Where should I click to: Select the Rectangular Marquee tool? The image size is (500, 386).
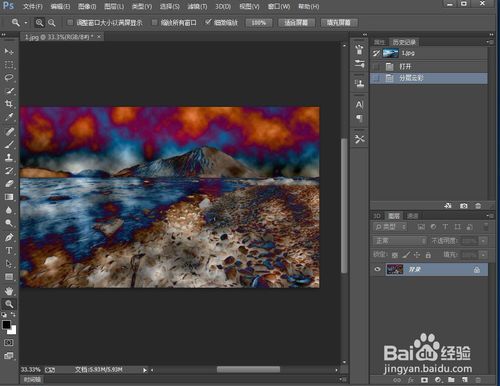(9, 64)
